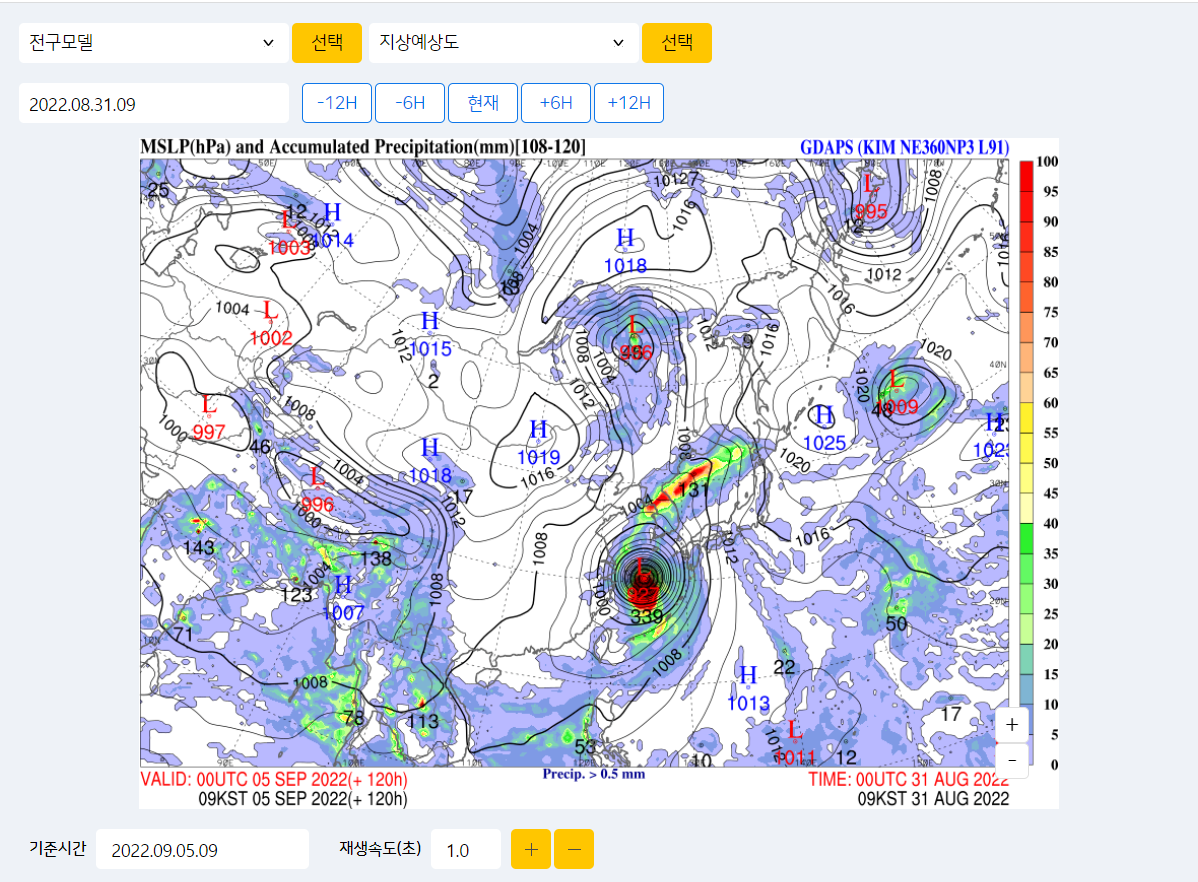The image size is (1198, 882).
Task: Zoom out the map with minus icon
Action: [1012, 760]
